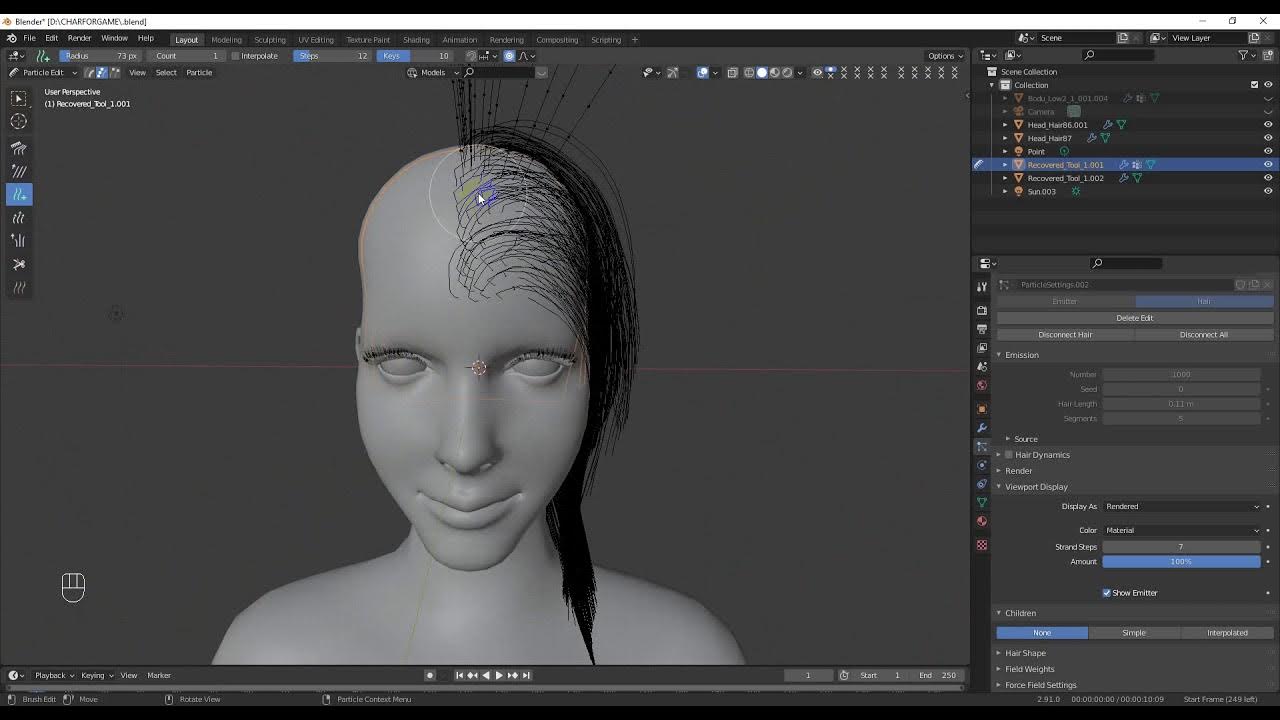Open the View Layer properties tab

[982, 348]
